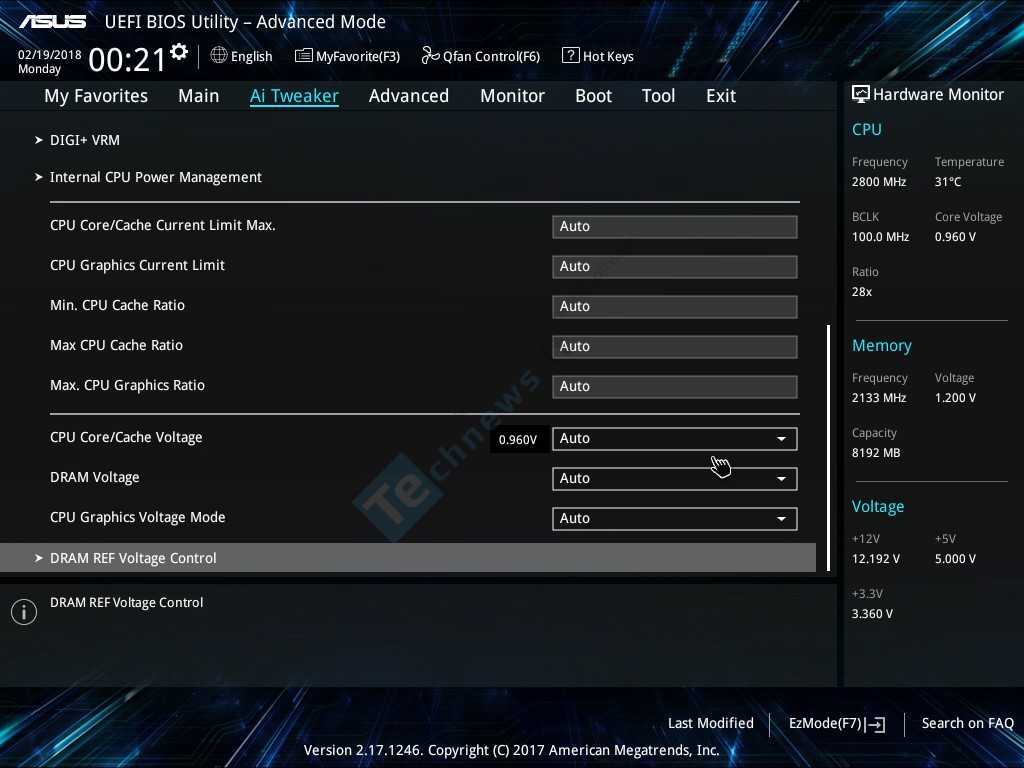Click Last Modified at the bottom

click(711, 723)
